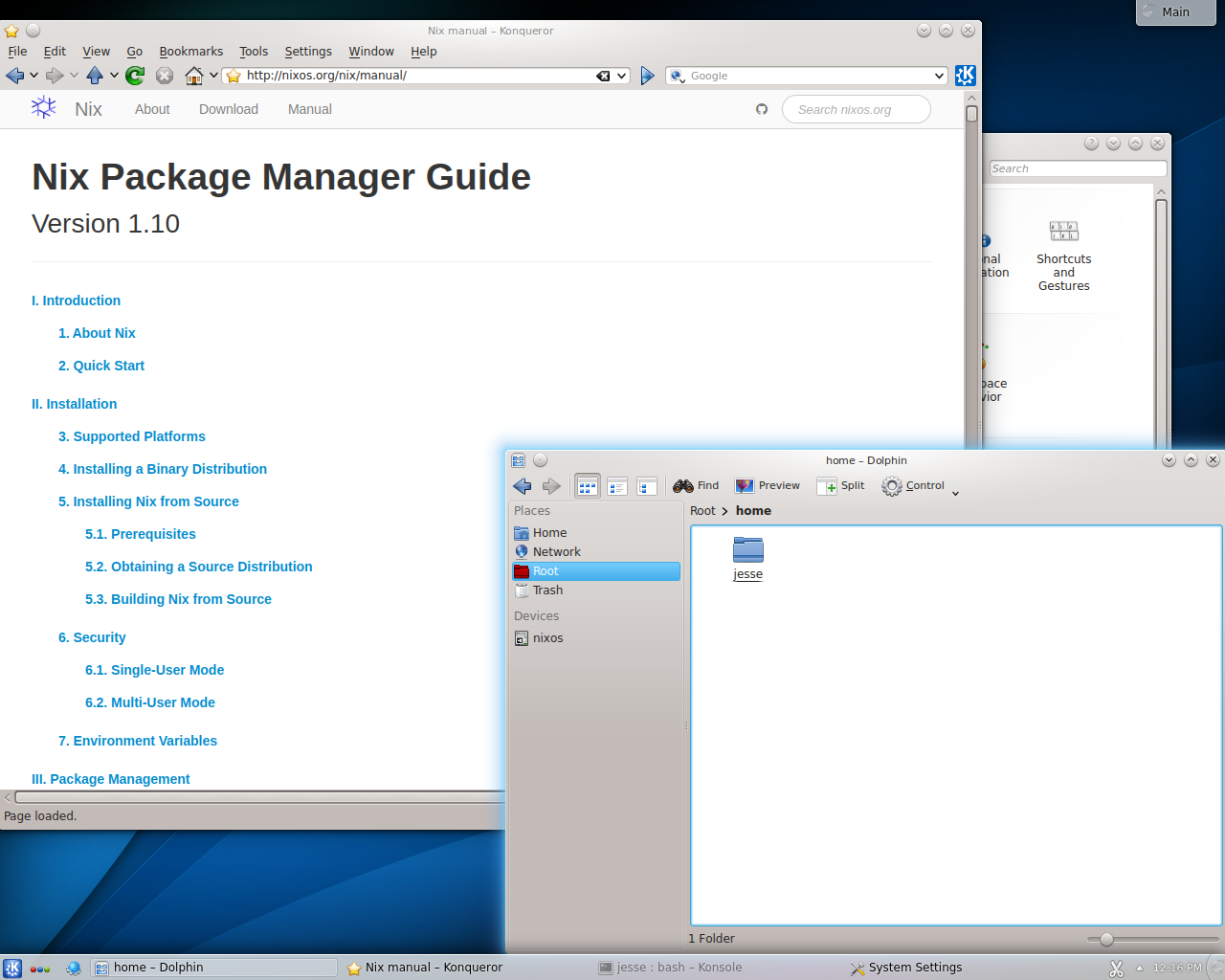Click the Find binoculars button in Dolphin
Viewport: 1225px width, 980px height.
[x=696, y=486]
